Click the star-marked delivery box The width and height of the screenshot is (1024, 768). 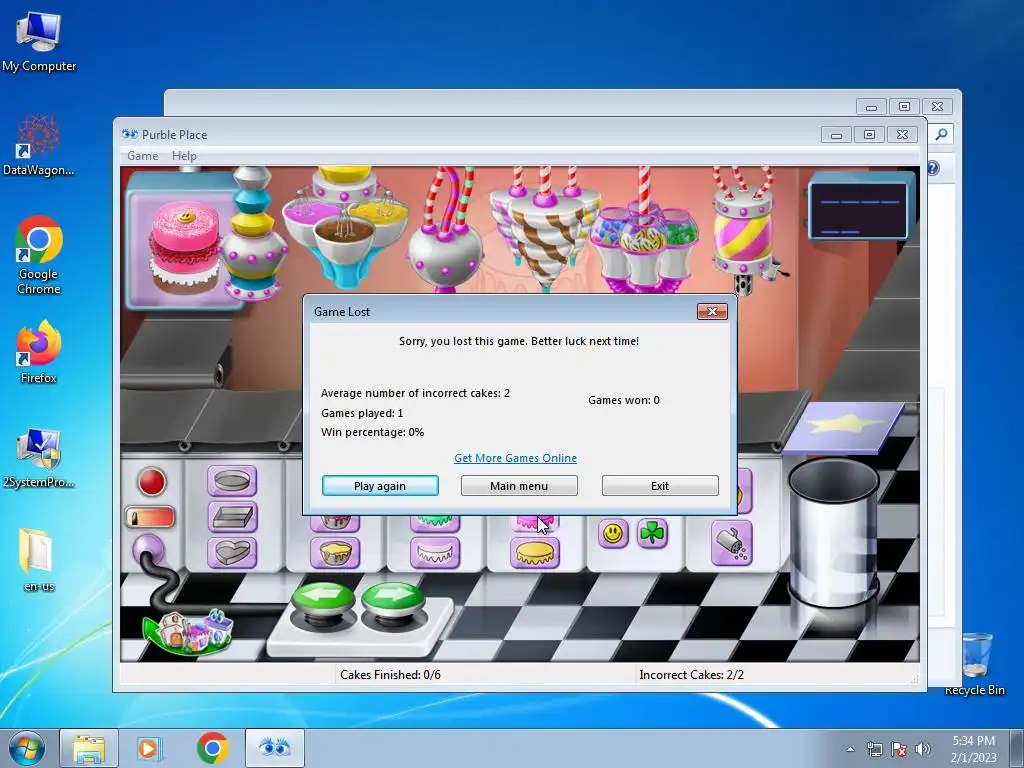tap(843, 428)
